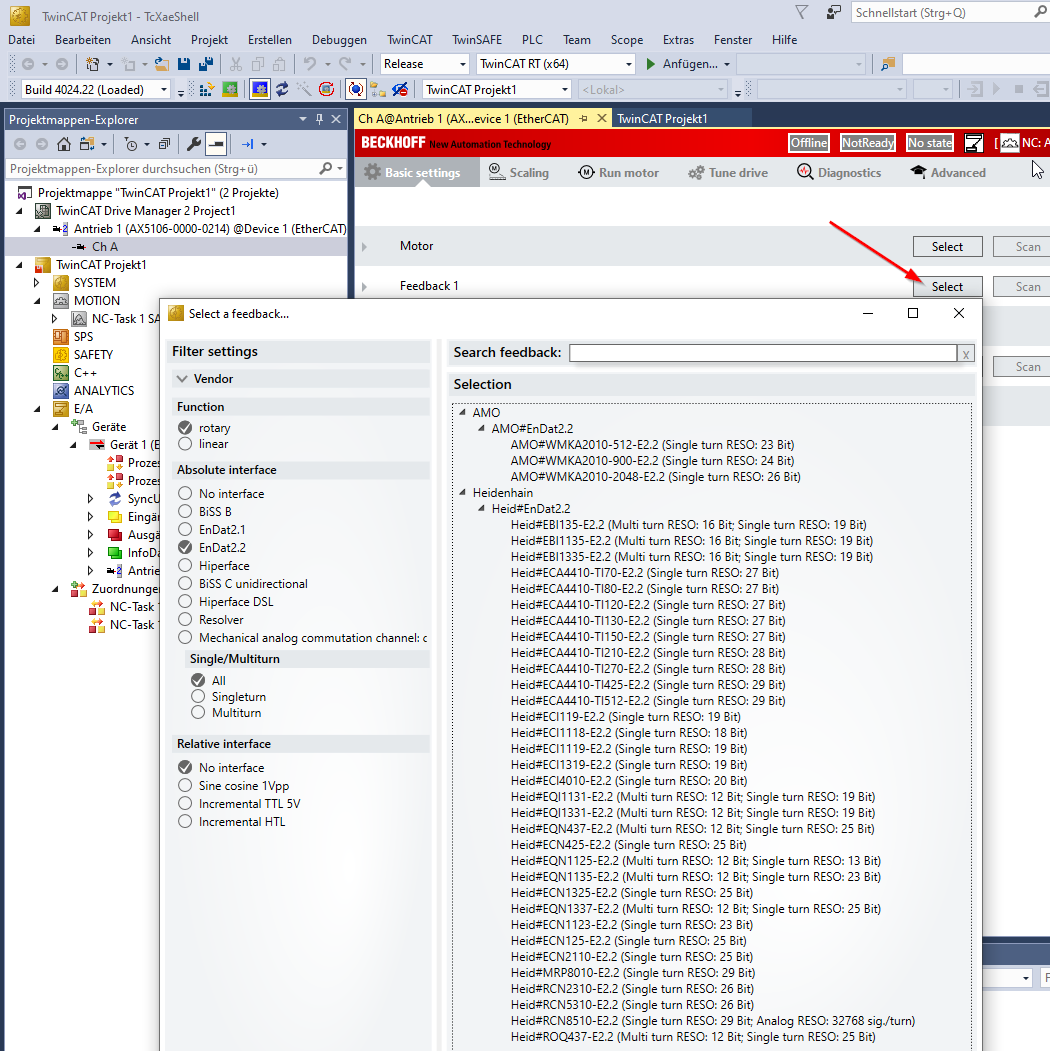Click the Select button for Motor
Screen dimensions: 1050x1051
click(x=946, y=247)
